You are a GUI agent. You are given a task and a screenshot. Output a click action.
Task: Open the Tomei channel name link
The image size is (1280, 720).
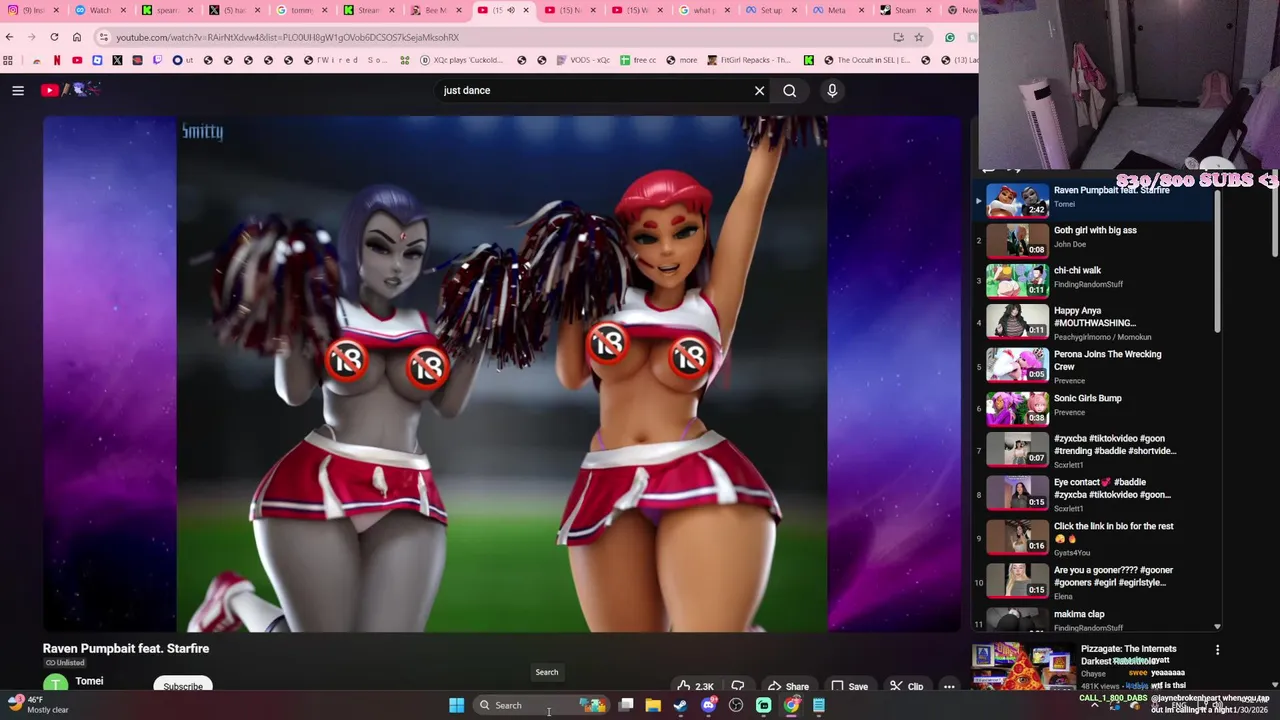[89, 681]
